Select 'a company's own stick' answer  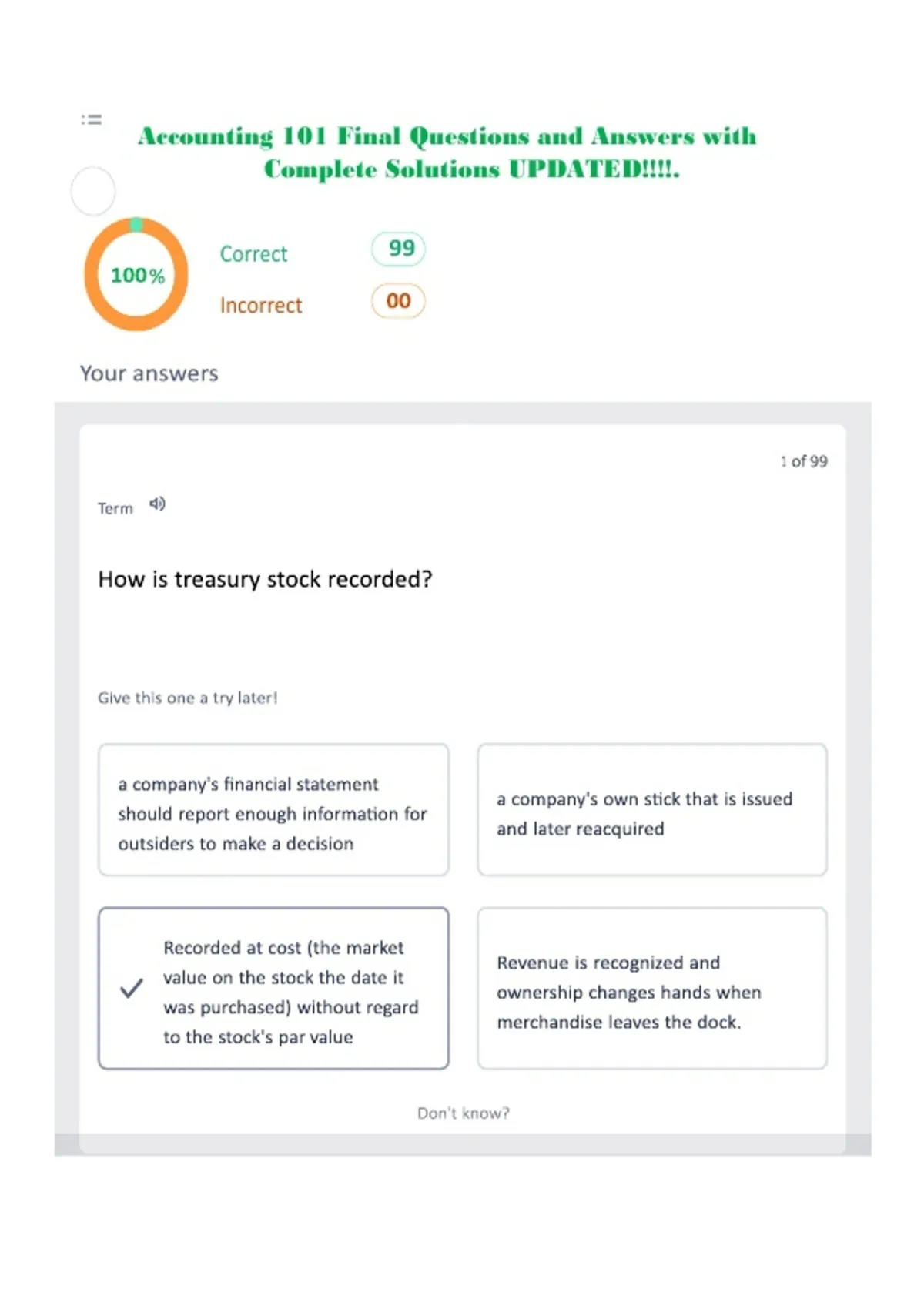tap(652, 809)
